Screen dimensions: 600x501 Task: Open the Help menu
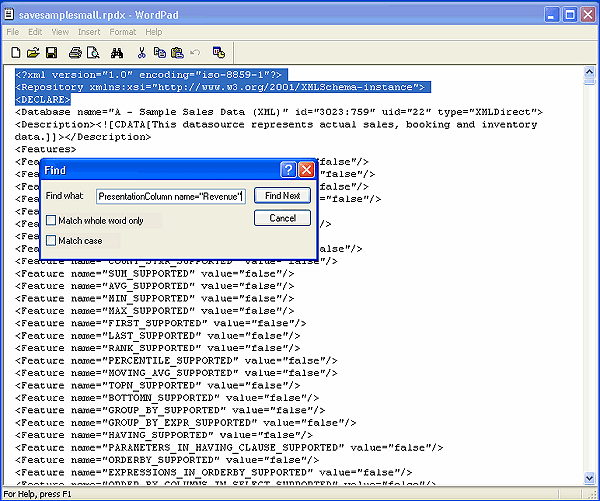coord(153,32)
